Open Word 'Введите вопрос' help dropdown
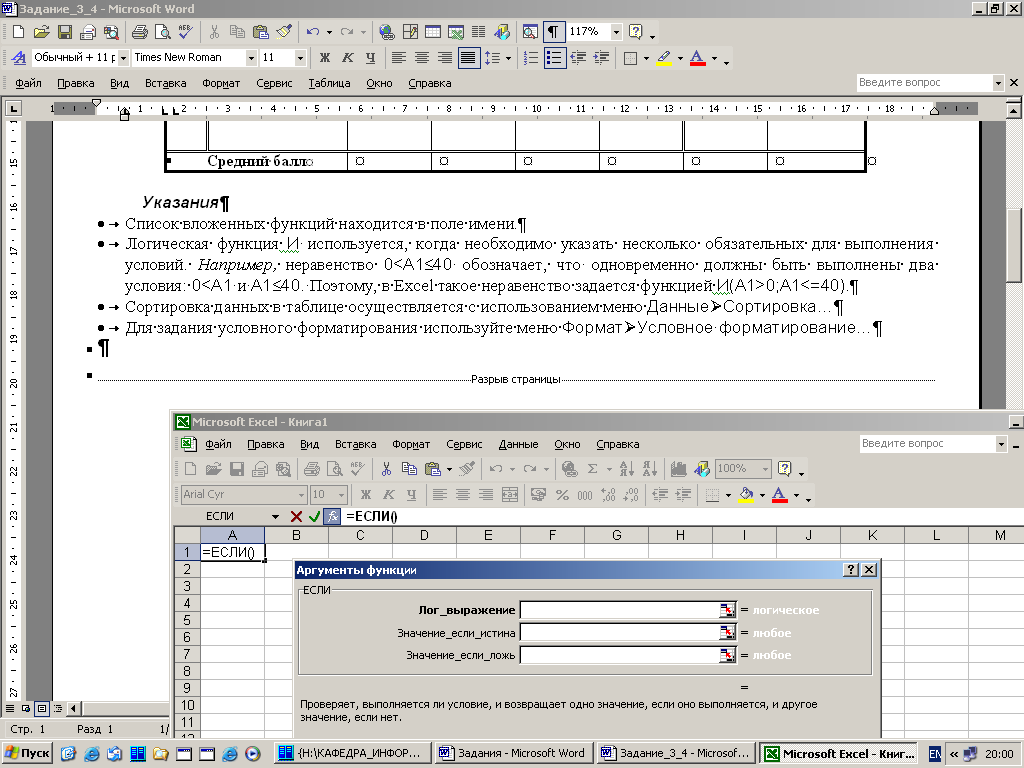The image size is (1024, 768). click(998, 83)
